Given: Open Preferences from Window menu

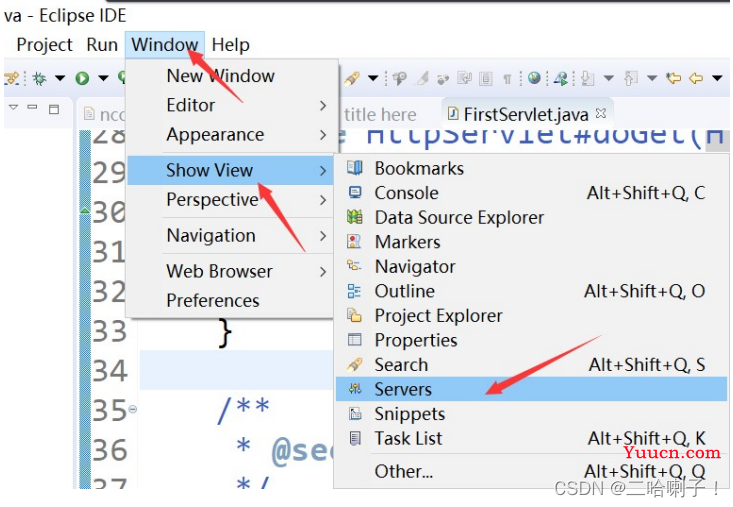Looking at the screenshot, I should [x=232, y=300].
